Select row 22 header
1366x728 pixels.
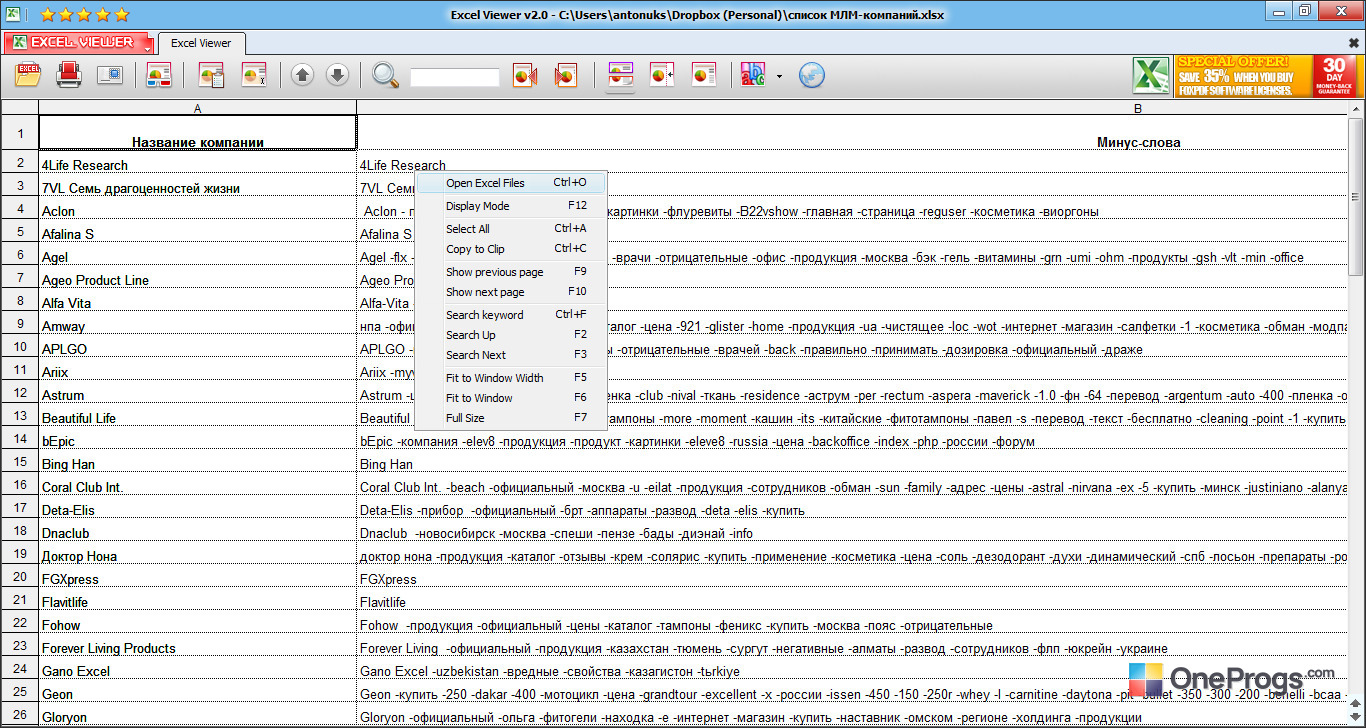pyautogui.click(x=20, y=623)
